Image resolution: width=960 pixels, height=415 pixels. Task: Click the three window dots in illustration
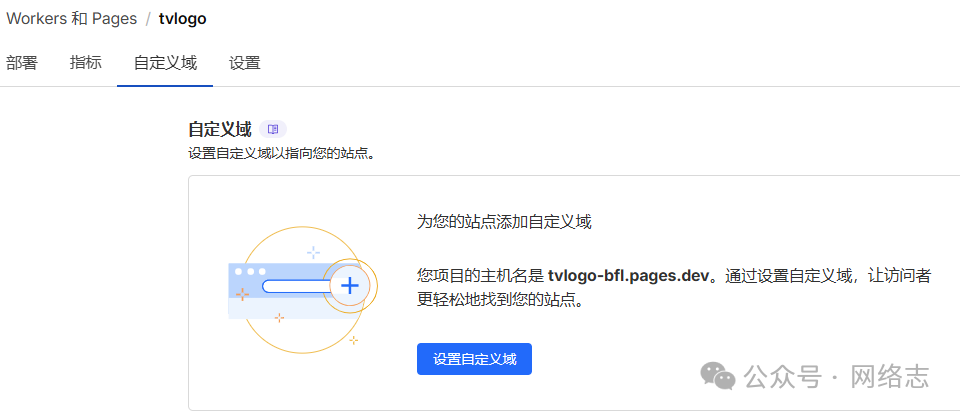click(249, 271)
